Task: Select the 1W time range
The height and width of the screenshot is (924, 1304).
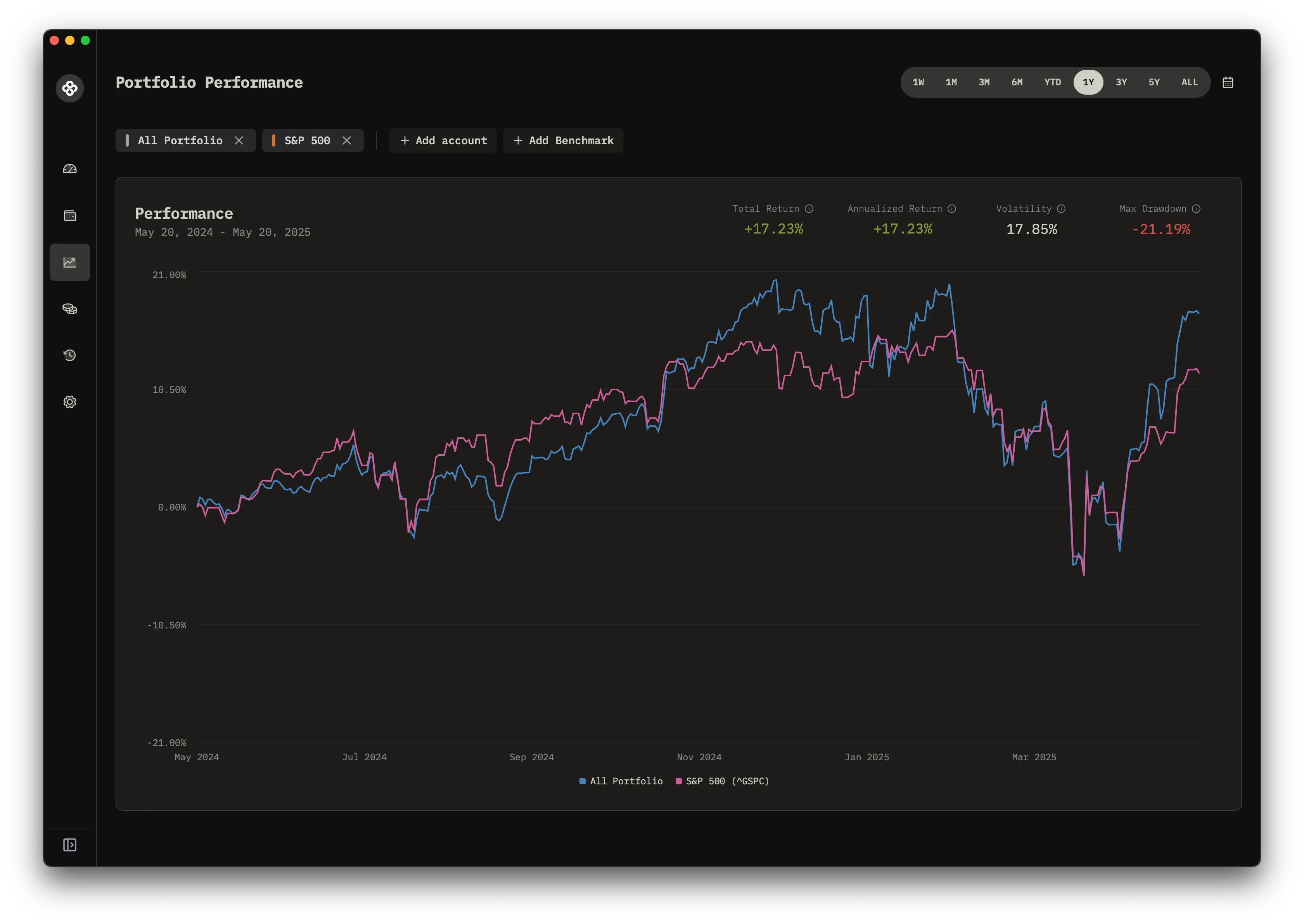Action: (x=918, y=83)
